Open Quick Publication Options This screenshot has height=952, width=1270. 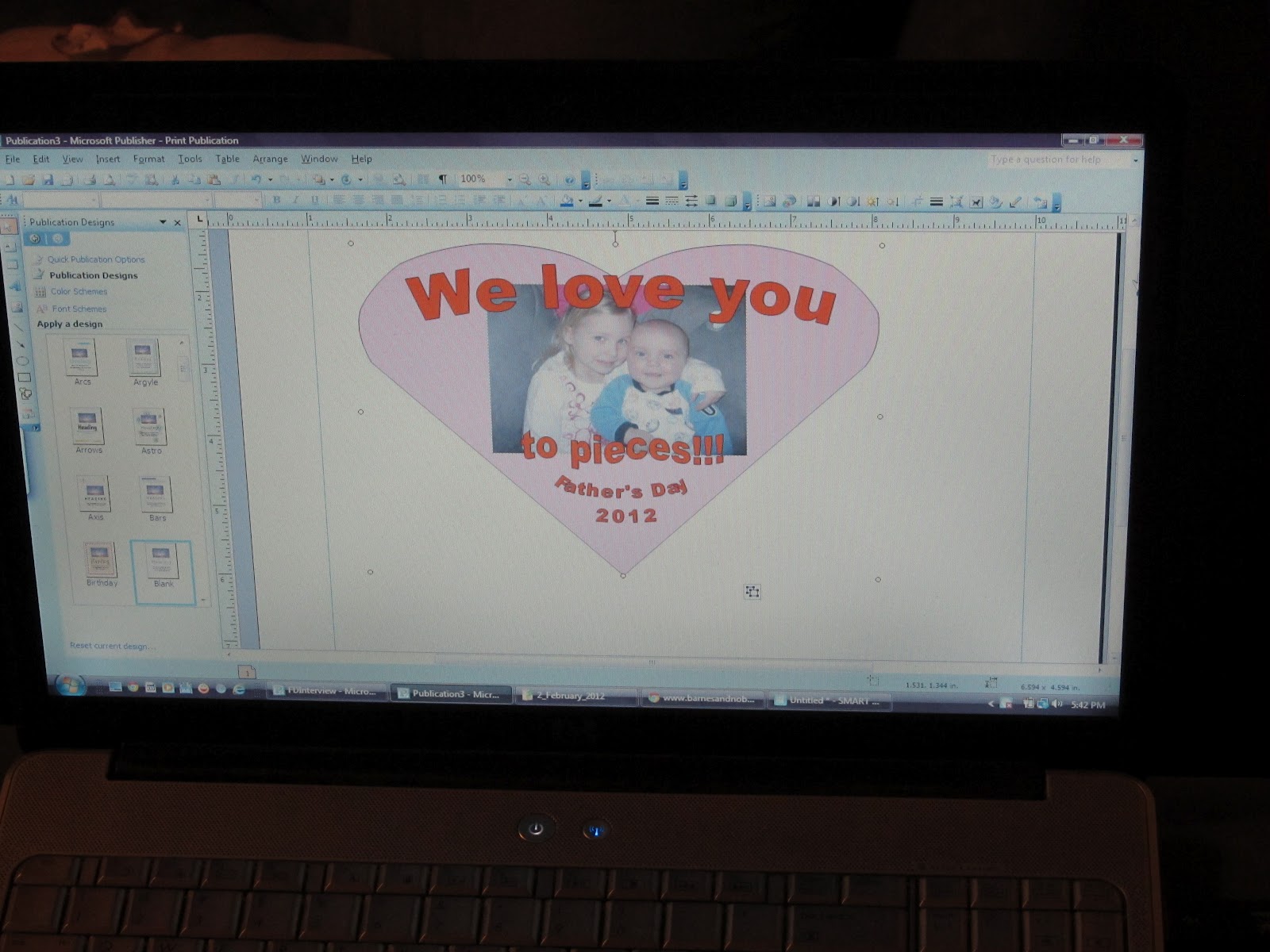95,259
